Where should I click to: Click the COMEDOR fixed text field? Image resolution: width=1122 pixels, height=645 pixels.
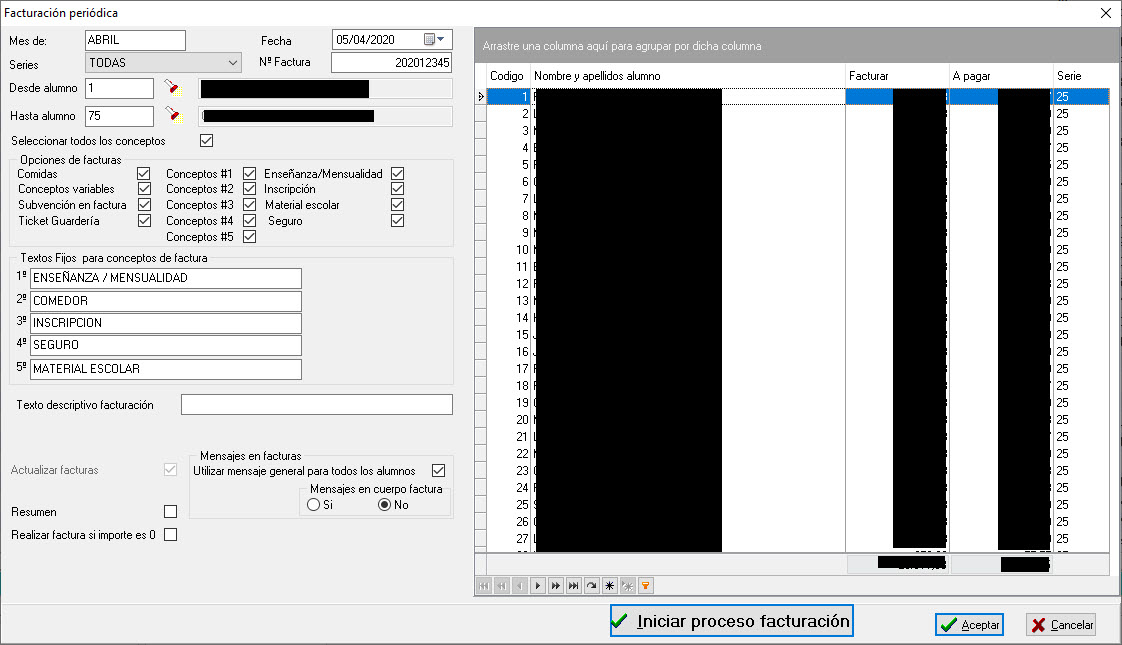tap(166, 301)
